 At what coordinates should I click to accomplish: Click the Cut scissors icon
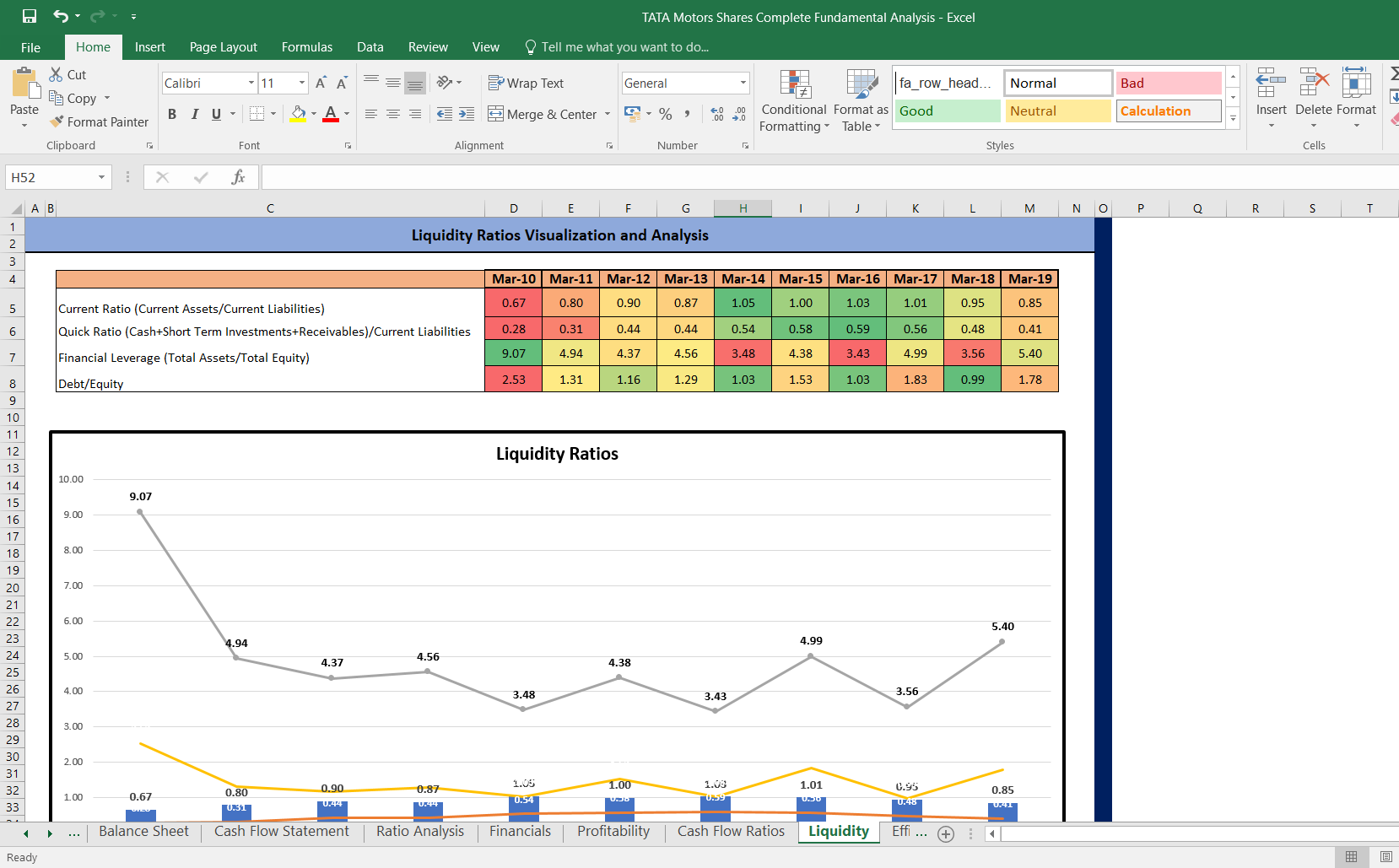coord(57,74)
